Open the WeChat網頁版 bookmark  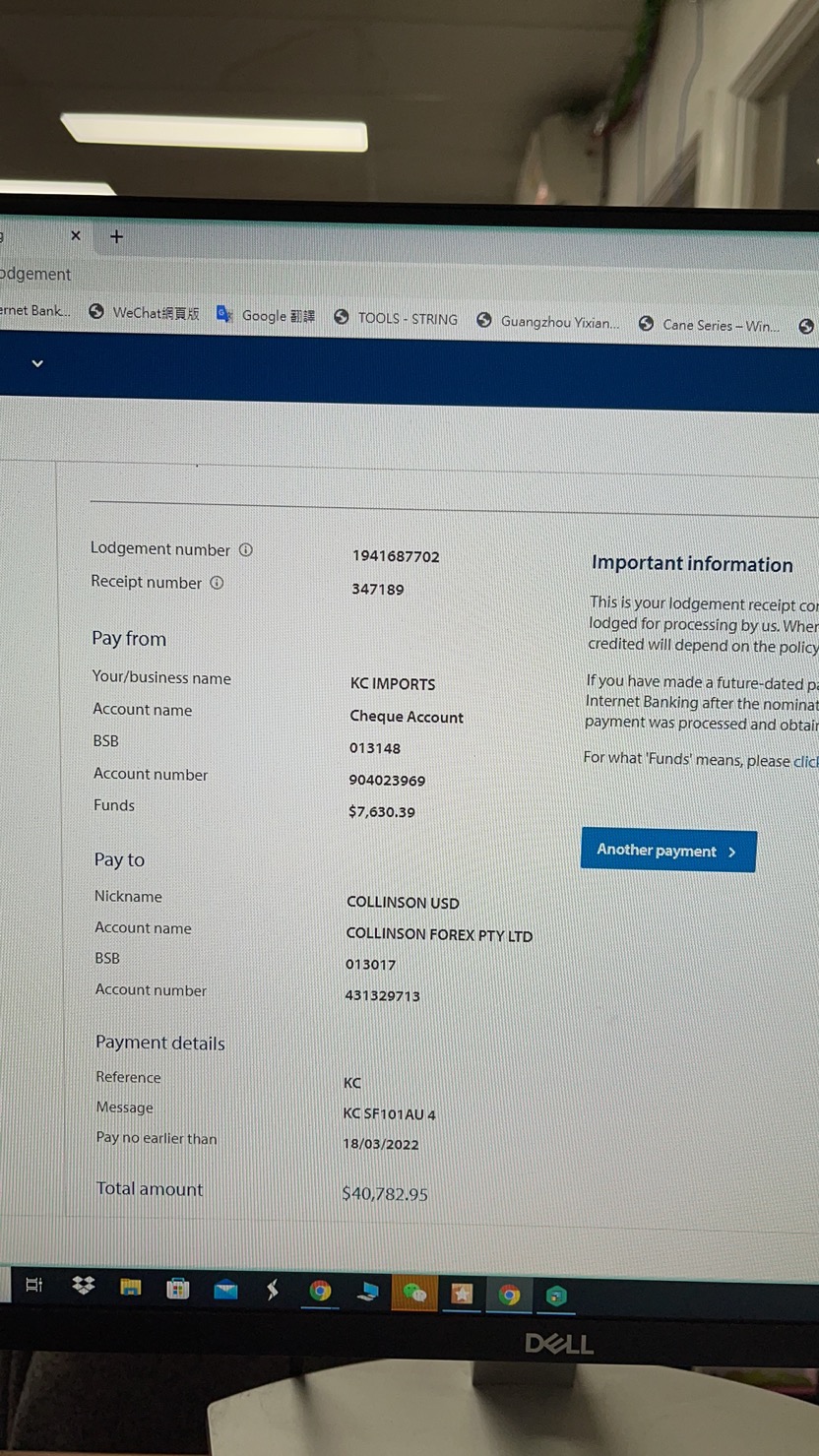coord(144,313)
